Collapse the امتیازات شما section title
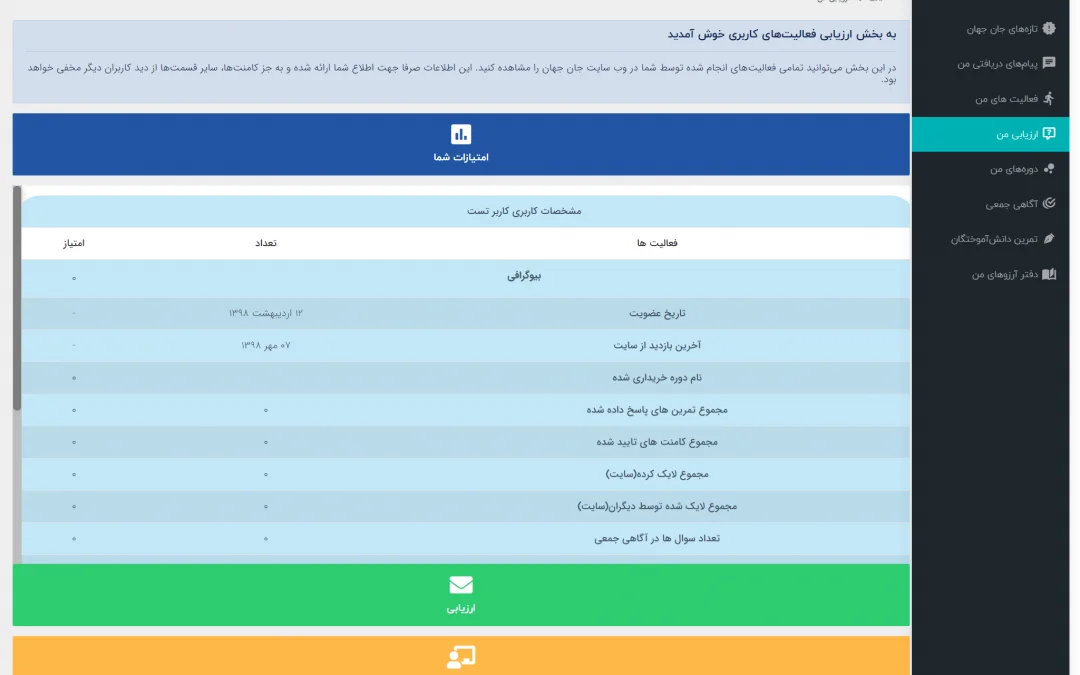The height and width of the screenshot is (675, 1080). (461, 158)
